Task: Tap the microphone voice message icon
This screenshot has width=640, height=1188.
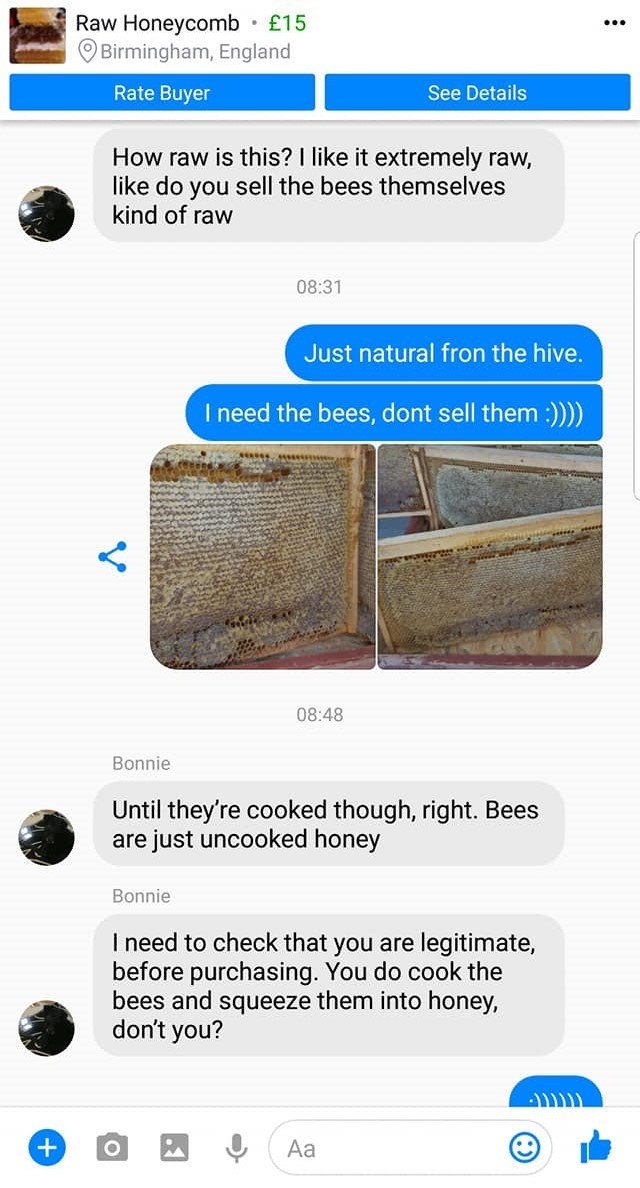Action: (236, 1149)
